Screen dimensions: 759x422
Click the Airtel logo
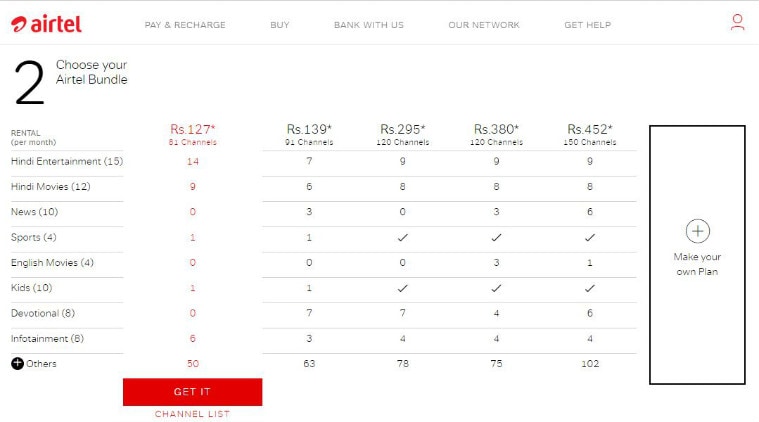[46, 24]
